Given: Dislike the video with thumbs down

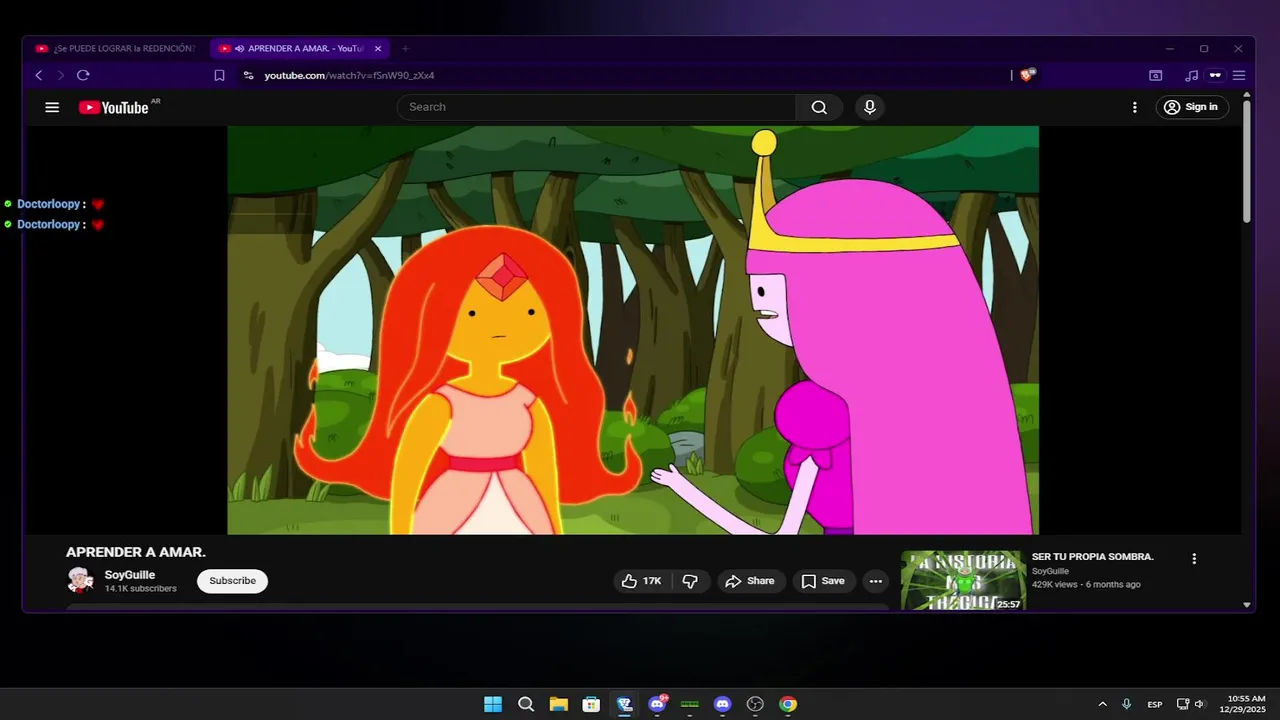Looking at the screenshot, I should pos(690,581).
